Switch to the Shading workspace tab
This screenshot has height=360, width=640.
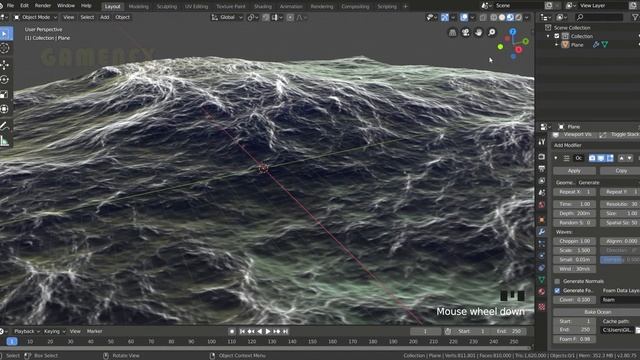263,7
